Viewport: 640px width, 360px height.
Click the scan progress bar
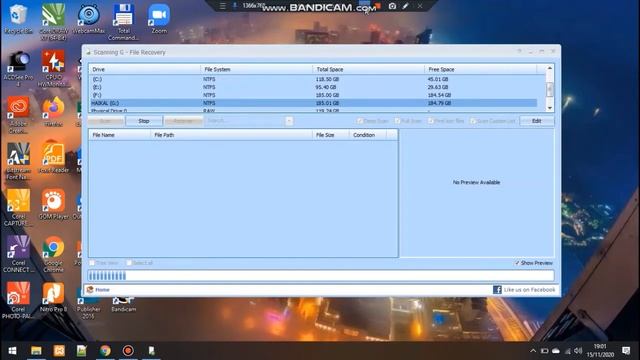point(321,276)
